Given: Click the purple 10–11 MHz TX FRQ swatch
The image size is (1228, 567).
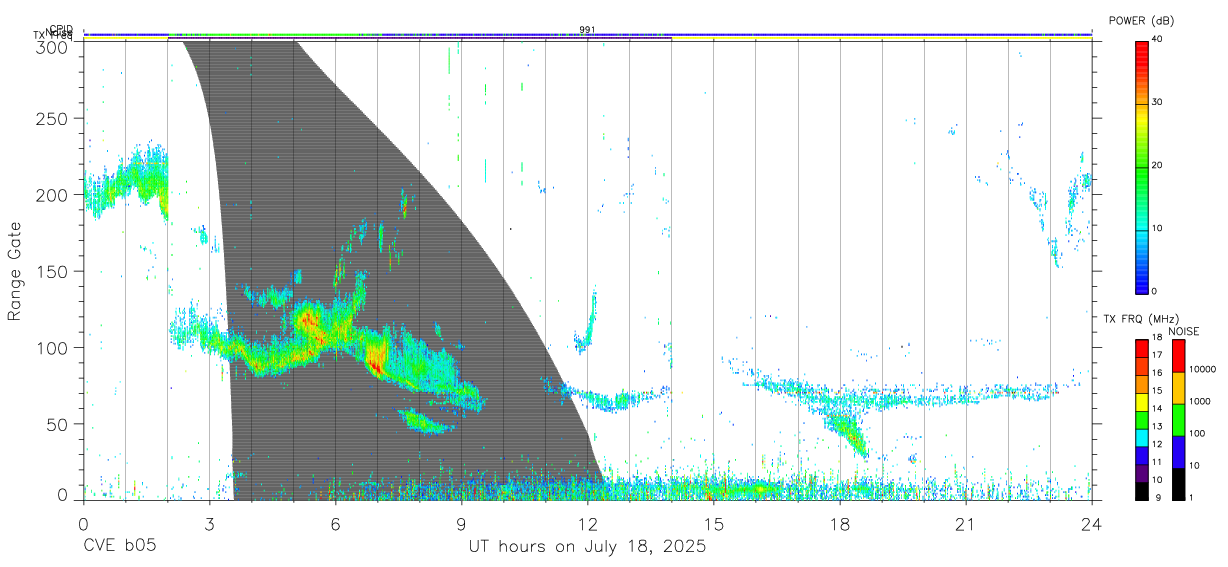Looking at the screenshot, I should pos(1142,473).
